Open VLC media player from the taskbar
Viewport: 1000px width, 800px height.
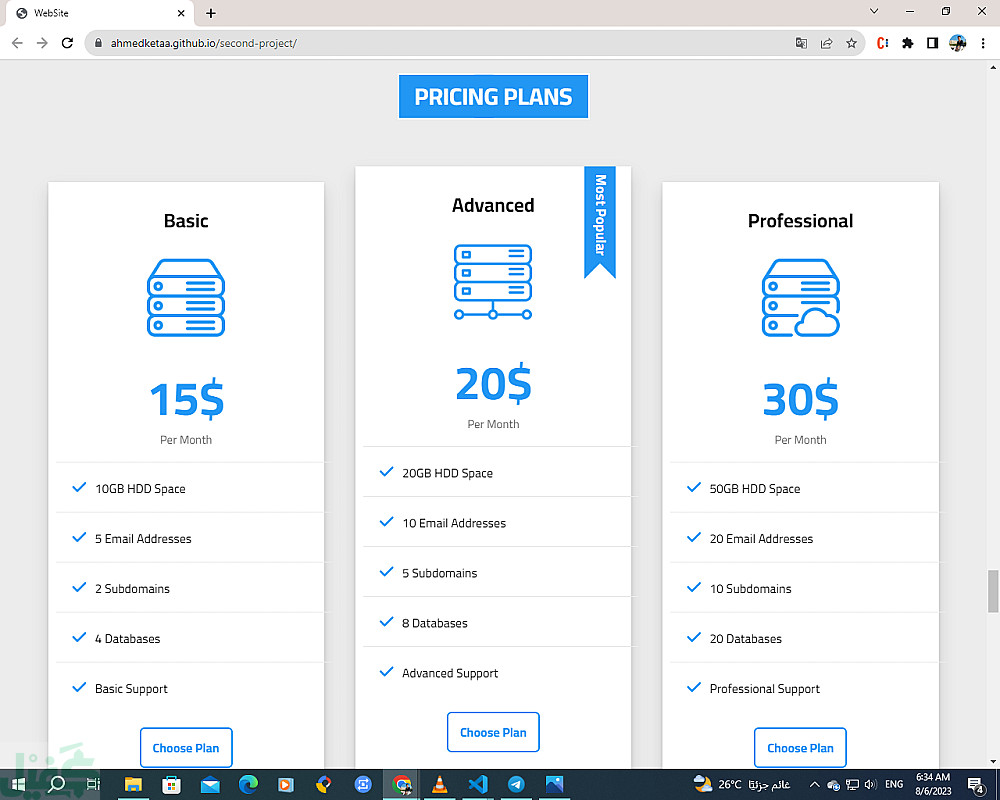click(439, 784)
